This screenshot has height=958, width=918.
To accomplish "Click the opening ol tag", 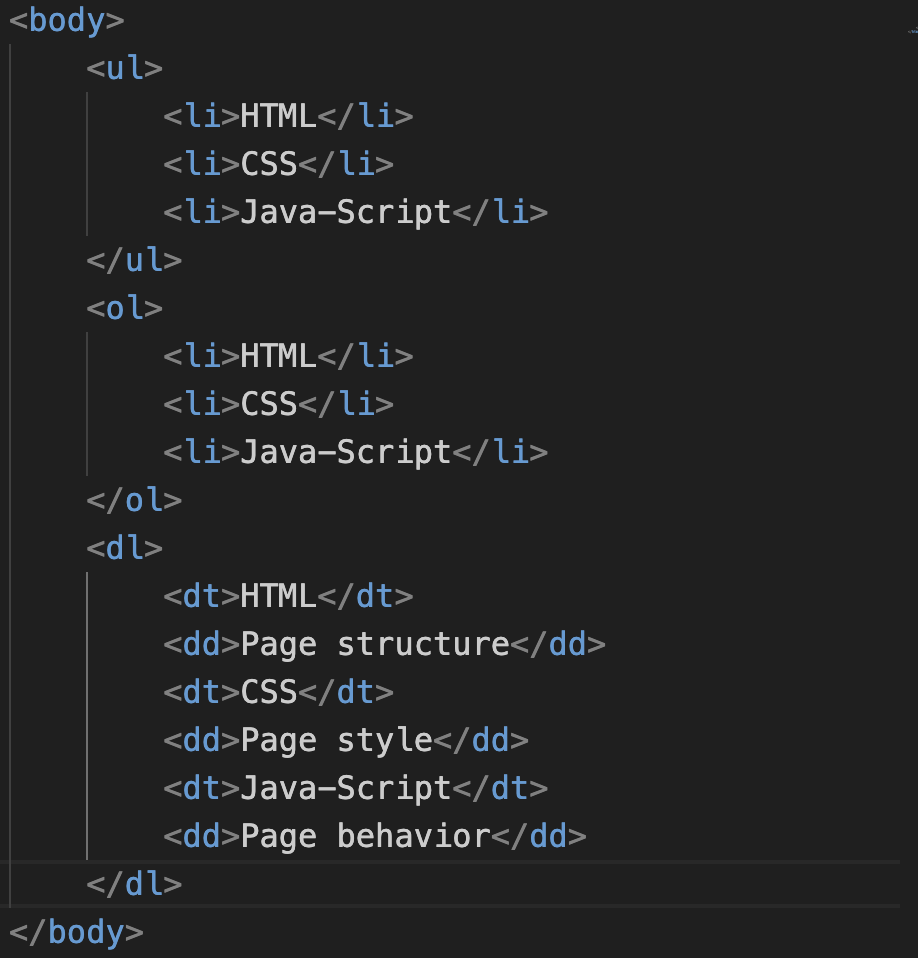I will click(125, 308).
